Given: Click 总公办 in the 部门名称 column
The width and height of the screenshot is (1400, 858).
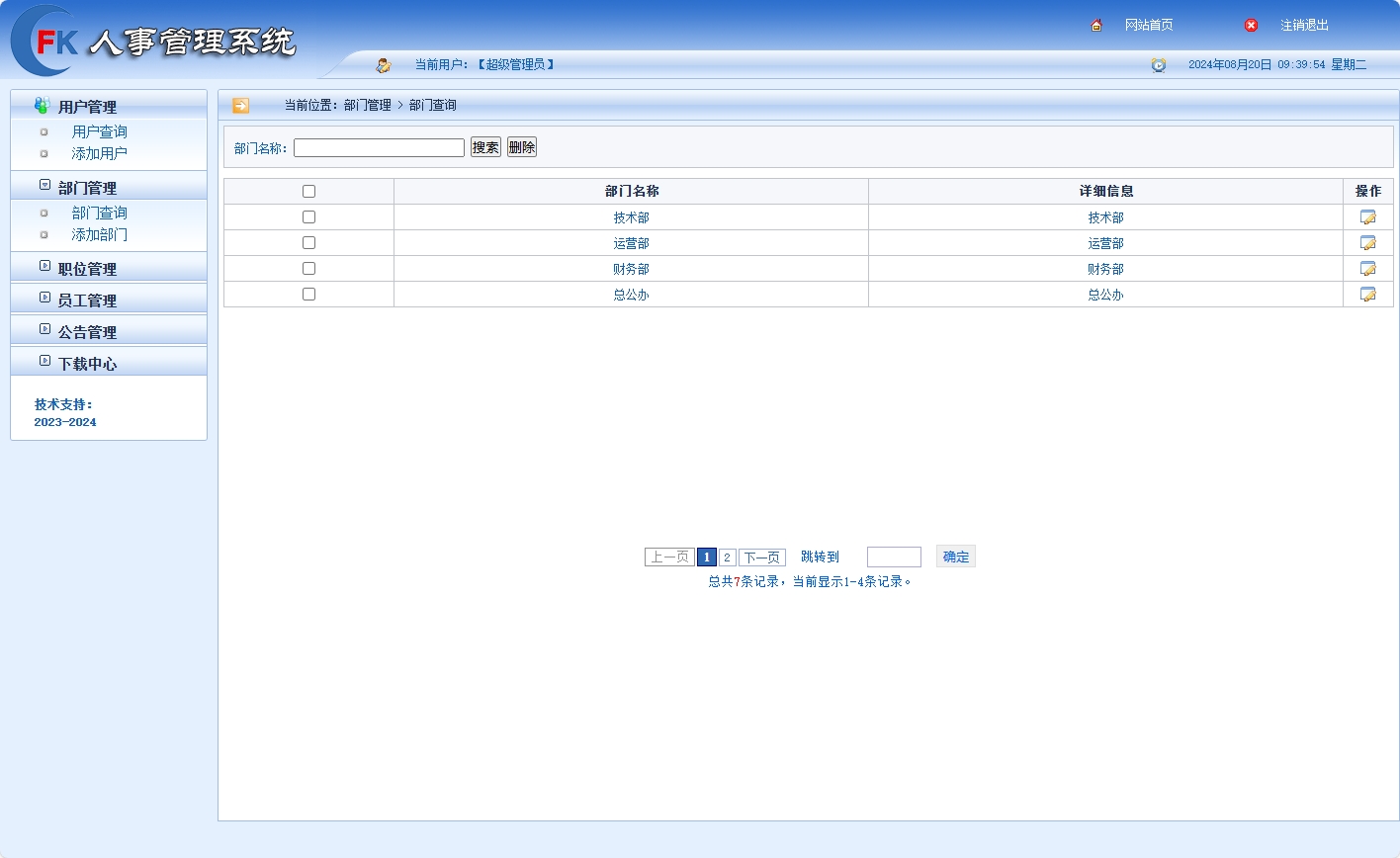Looking at the screenshot, I should click(631, 295).
